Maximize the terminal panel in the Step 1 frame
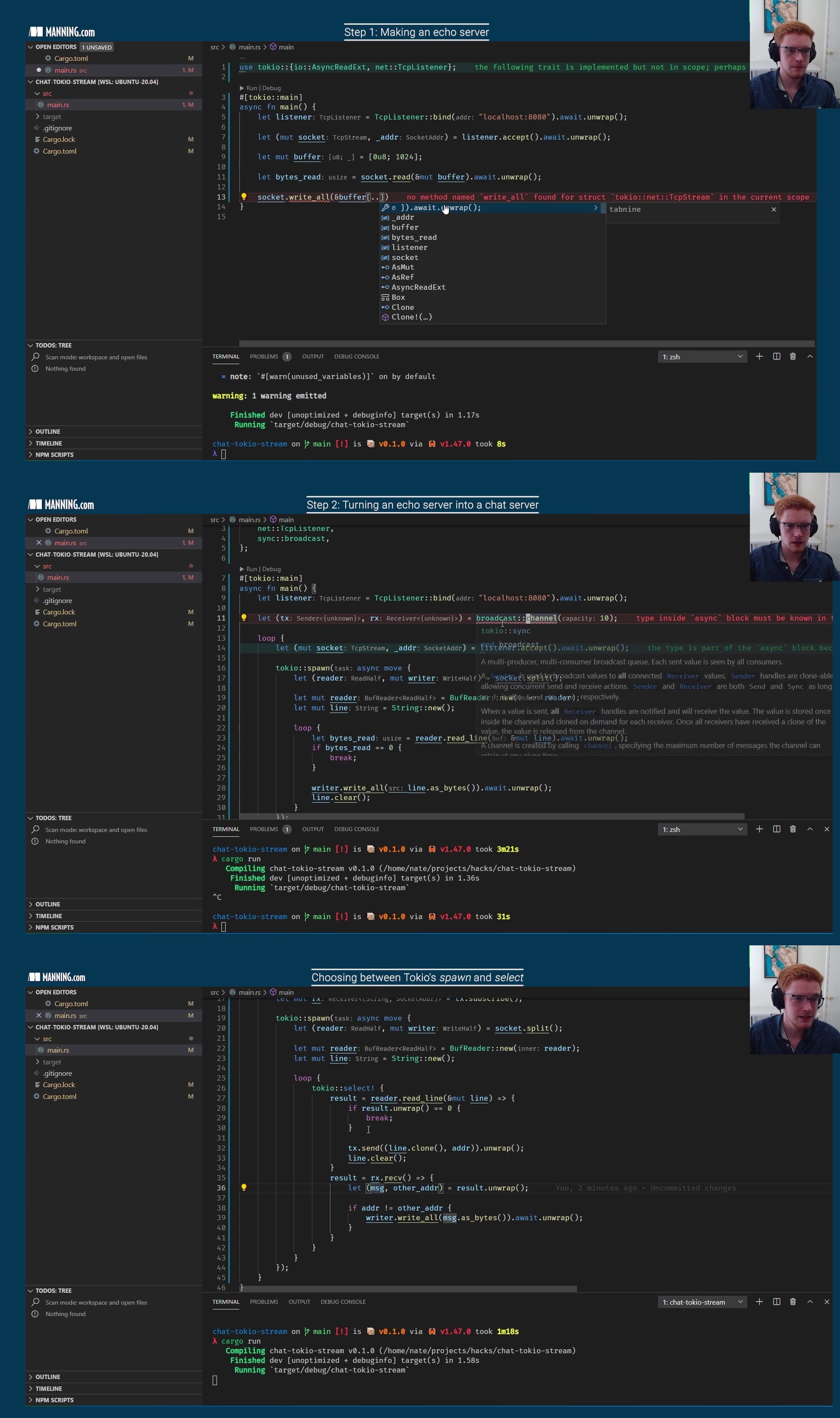Viewport: 840px width, 1418px height. (809, 356)
